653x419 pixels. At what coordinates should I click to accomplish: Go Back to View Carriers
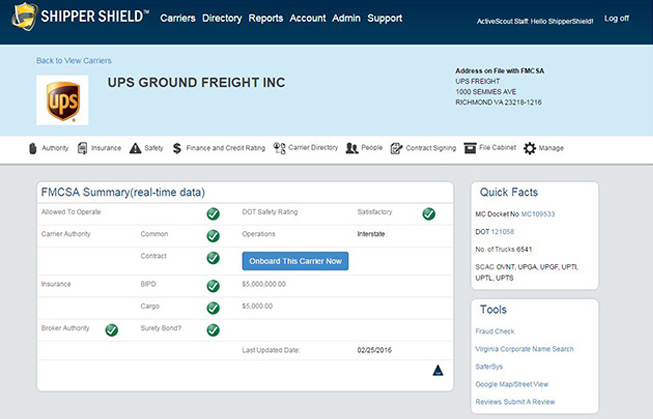(x=74, y=61)
